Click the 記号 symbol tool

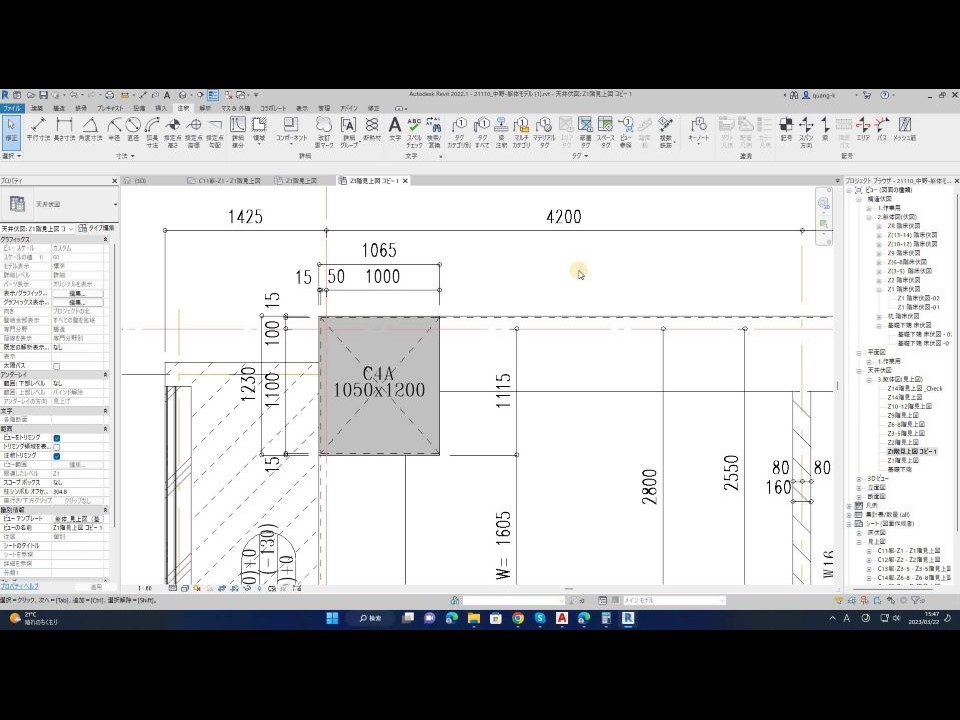click(x=786, y=129)
